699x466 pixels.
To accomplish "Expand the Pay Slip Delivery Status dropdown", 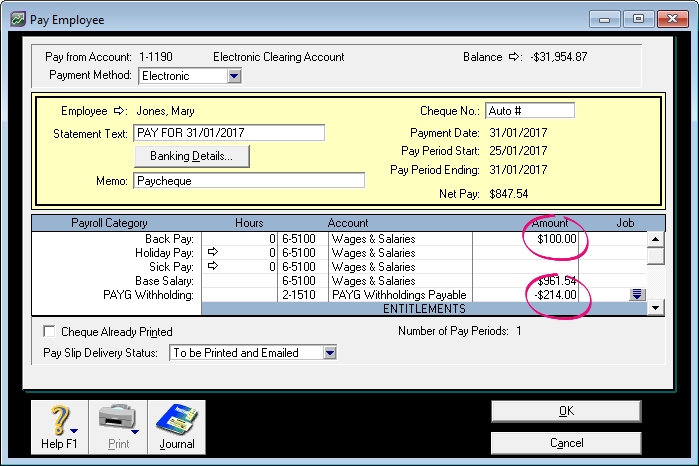I will (330, 353).
